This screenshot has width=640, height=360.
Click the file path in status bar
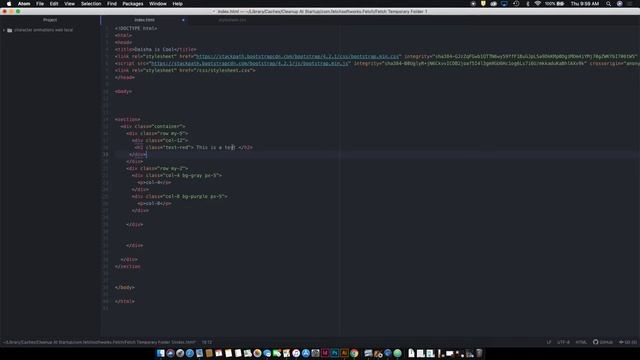click(99, 342)
